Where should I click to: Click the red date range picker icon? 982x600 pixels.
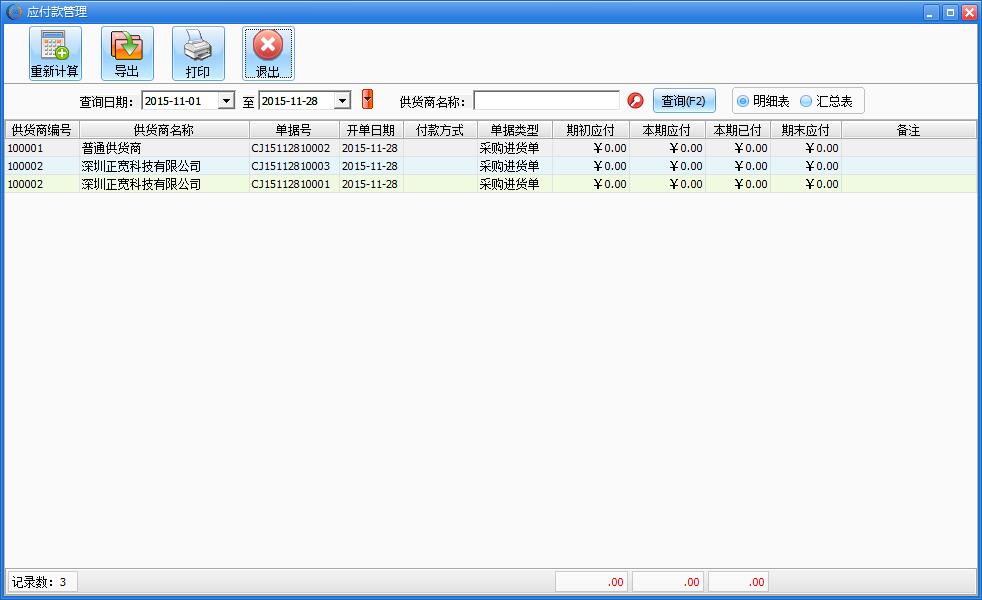pos(368,99)
